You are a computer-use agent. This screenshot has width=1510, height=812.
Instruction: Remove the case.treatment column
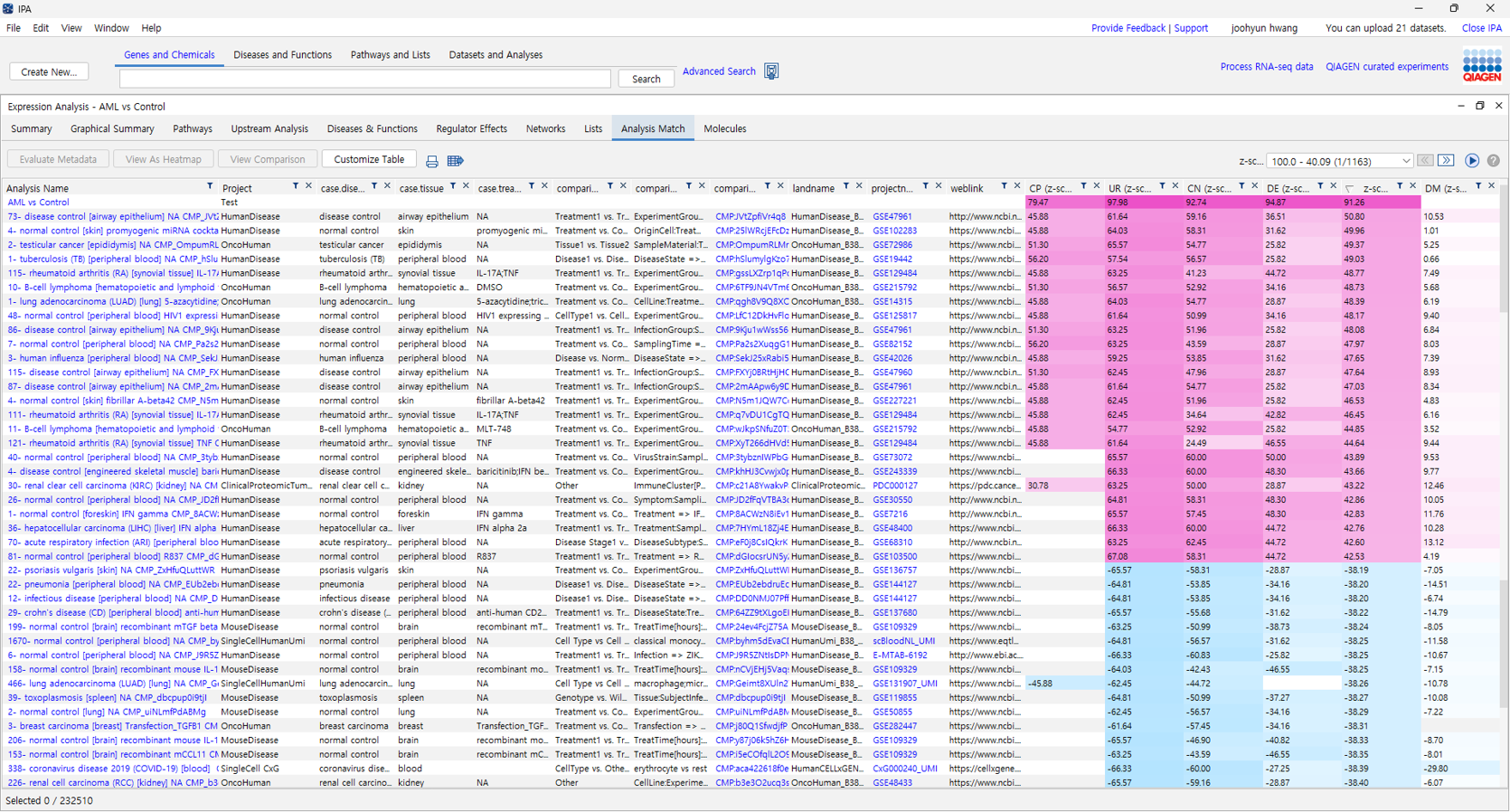[x=544, y=186]
